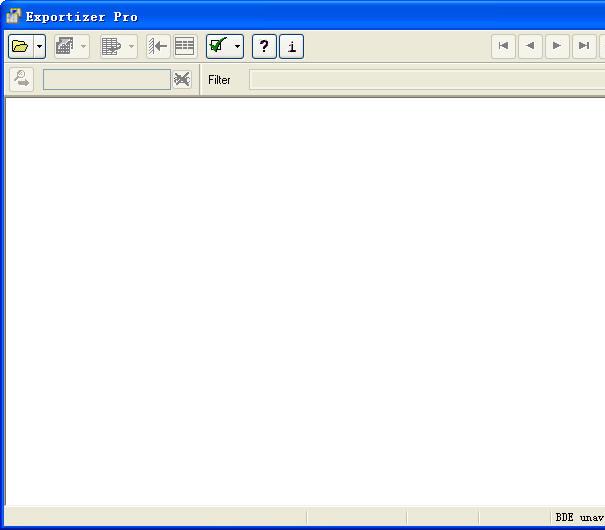Click the disabled Export data icon

(65, 46)
